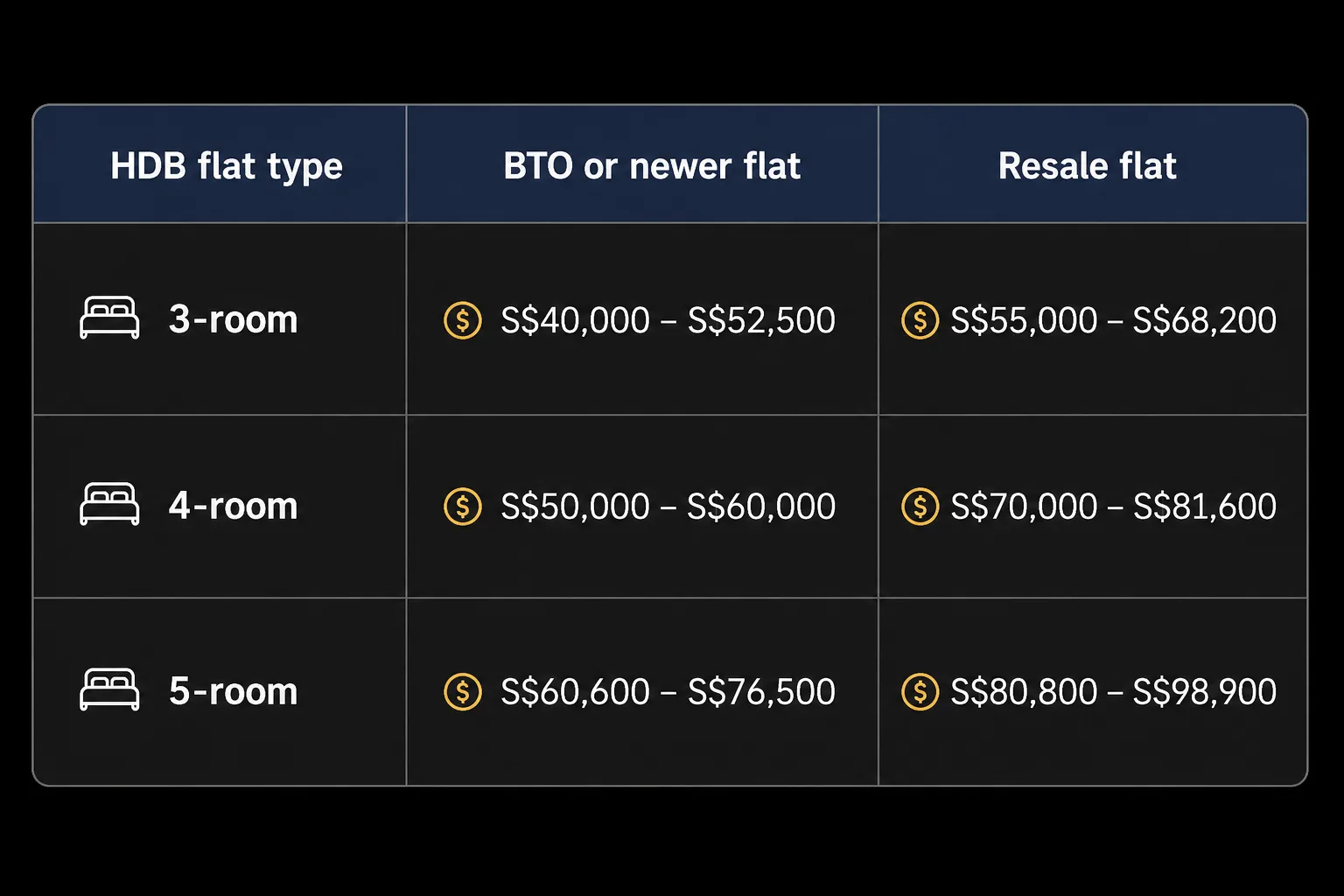1344x896 pixels.
Task: Click the S$40,000 – S$52,500 price range
Action: click(x=668, y=320)
